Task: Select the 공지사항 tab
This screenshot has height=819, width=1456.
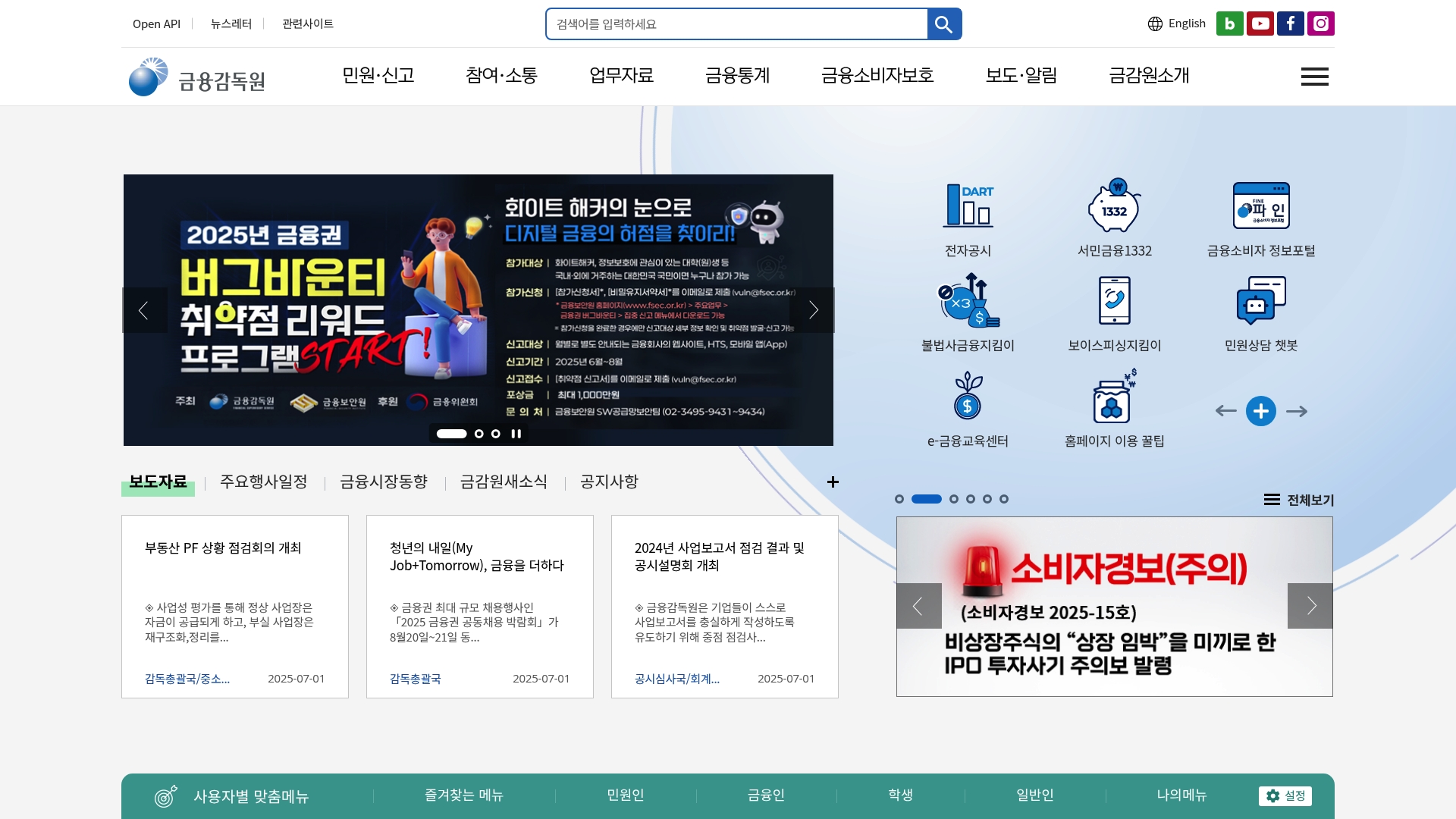Action: point(609,482)
